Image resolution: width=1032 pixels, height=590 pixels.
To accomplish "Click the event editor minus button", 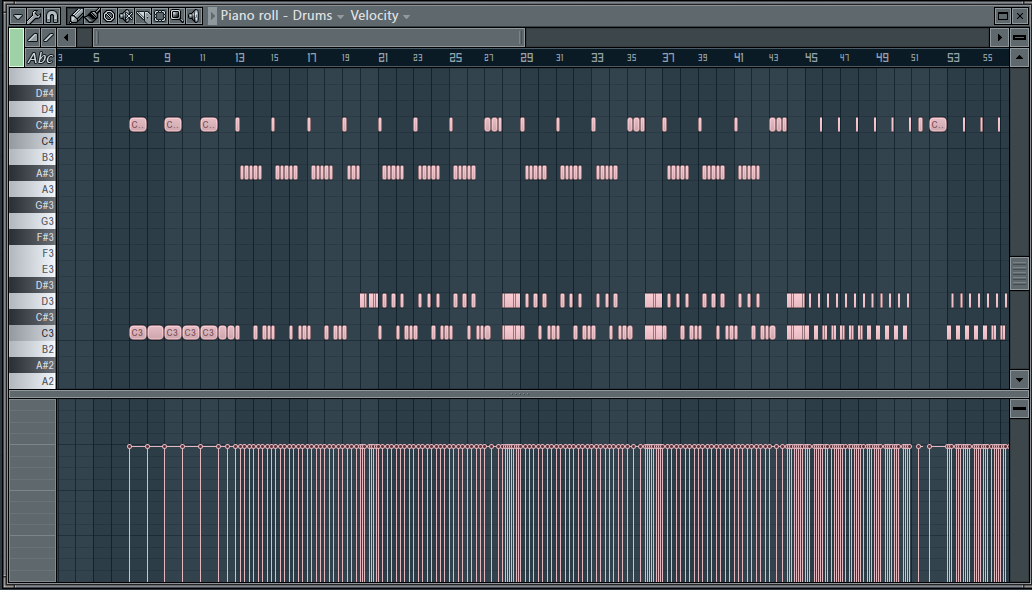I will point(1019,409).
